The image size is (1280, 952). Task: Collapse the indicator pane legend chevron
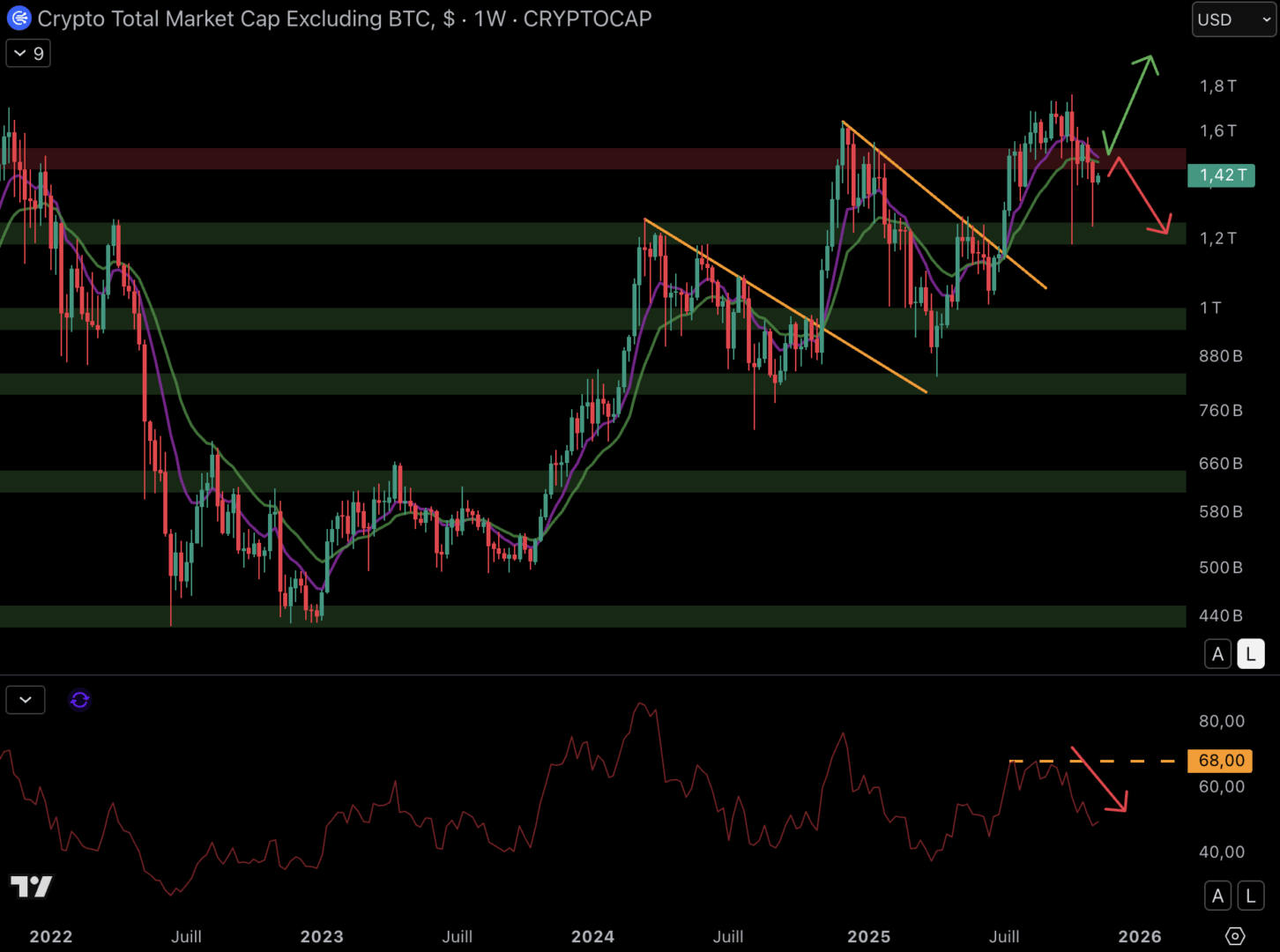point(26,700)
